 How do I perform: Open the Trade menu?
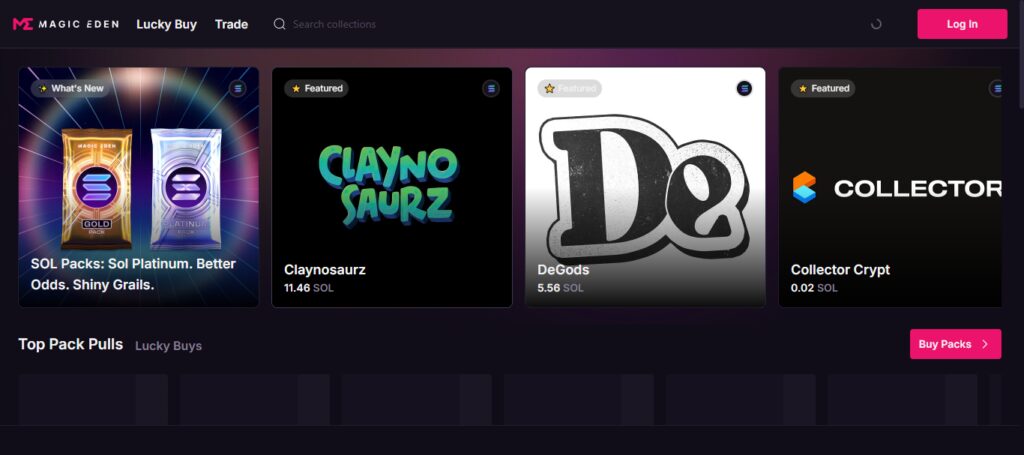pos(231,24)
